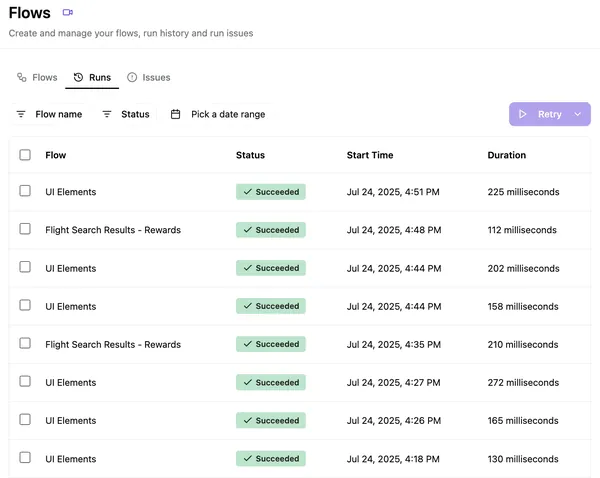Check the UI Elements run at 4:27 PM
Image resolution: width=600 pixels, height=478 pixels.
25,381
